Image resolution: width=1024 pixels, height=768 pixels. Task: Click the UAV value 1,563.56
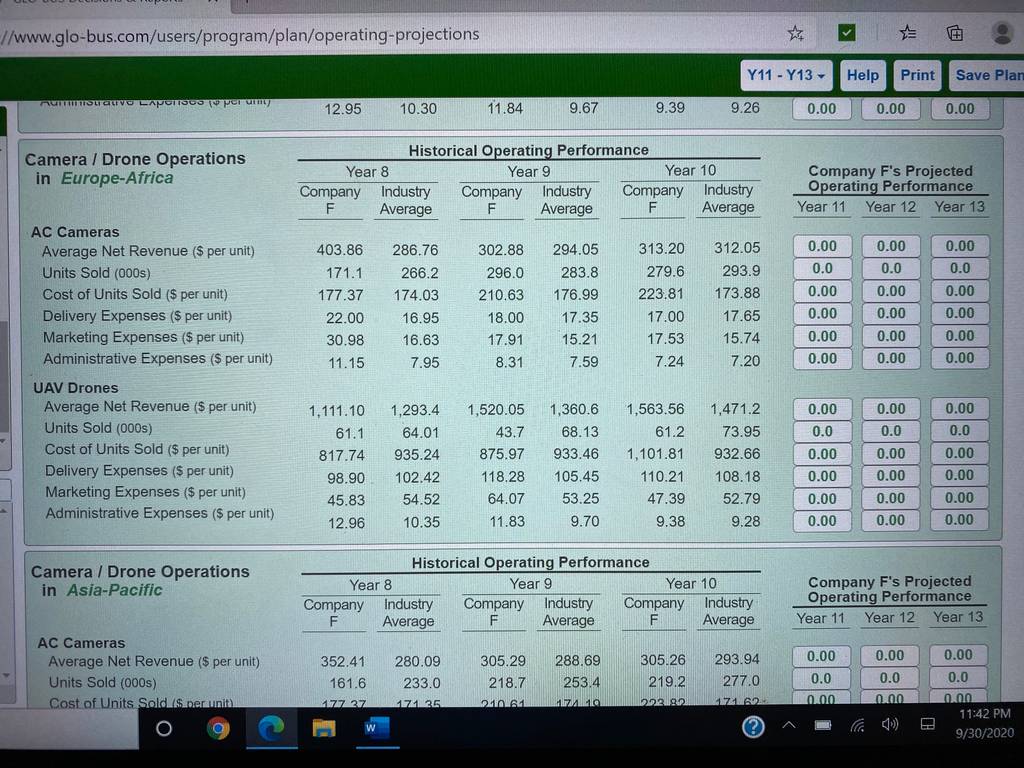656,409
